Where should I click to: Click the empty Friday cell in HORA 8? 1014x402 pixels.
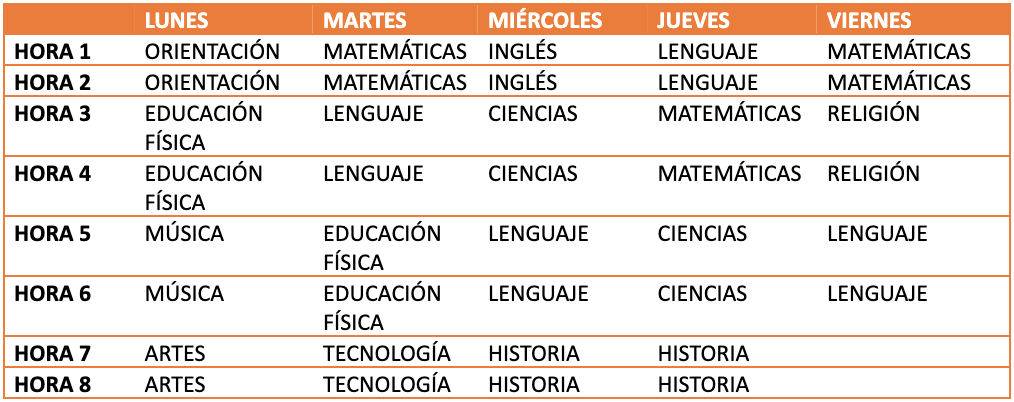point(912,384)
